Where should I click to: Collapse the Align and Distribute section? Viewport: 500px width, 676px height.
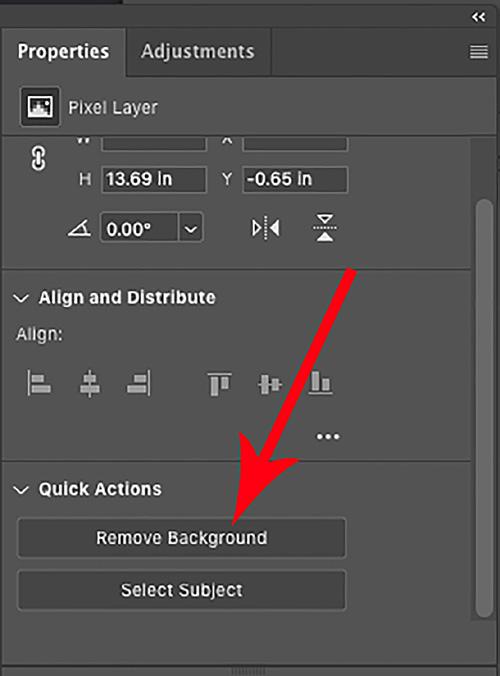(x=21, y=298)
